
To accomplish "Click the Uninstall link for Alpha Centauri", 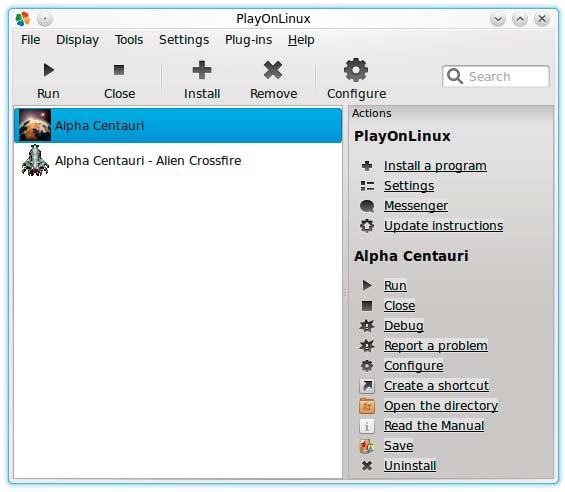I will pyautogui.click(x=410, y=466).
